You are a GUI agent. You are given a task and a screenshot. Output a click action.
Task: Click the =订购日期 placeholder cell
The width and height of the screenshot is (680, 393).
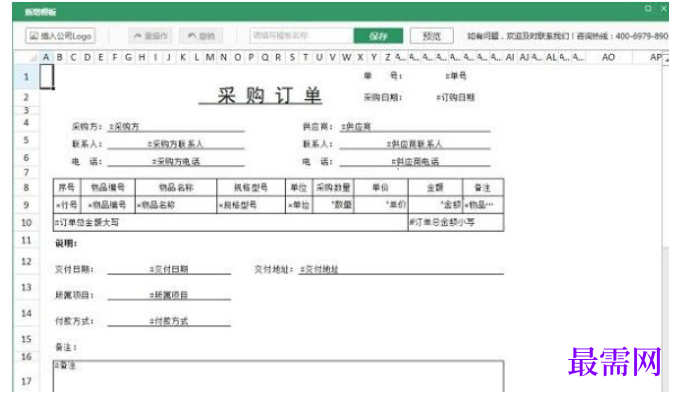point(455,97)
